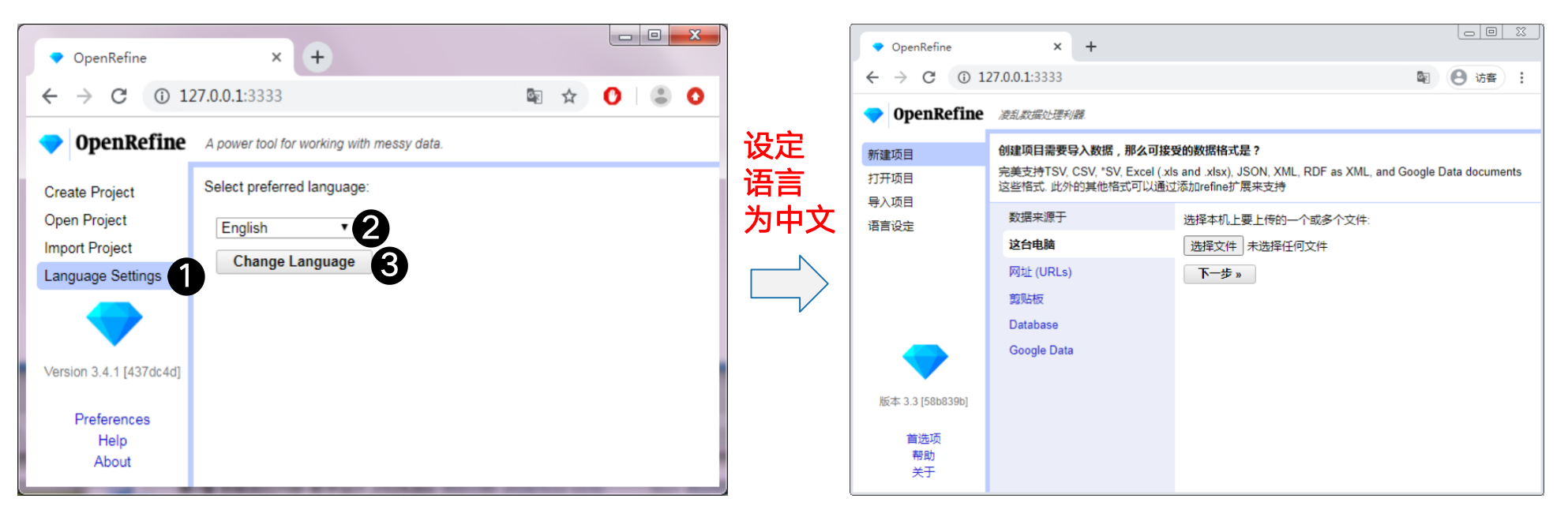
Task: Bookmark page with star icon in left window
Action: [569, 96]
